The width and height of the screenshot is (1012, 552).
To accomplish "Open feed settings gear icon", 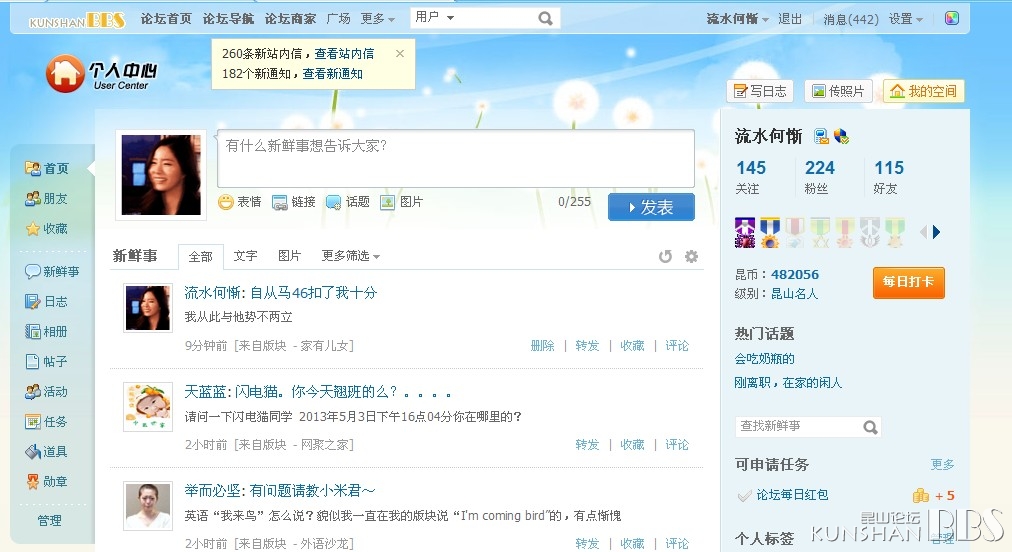I will pyautogui.click(x=691, y=256).
